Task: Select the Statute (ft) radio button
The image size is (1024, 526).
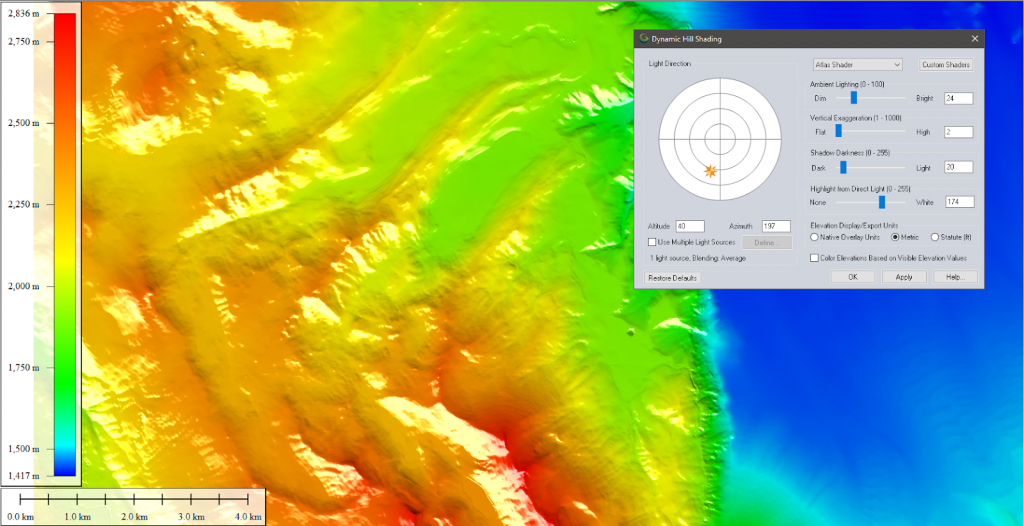Action: (x=935, y=237)
